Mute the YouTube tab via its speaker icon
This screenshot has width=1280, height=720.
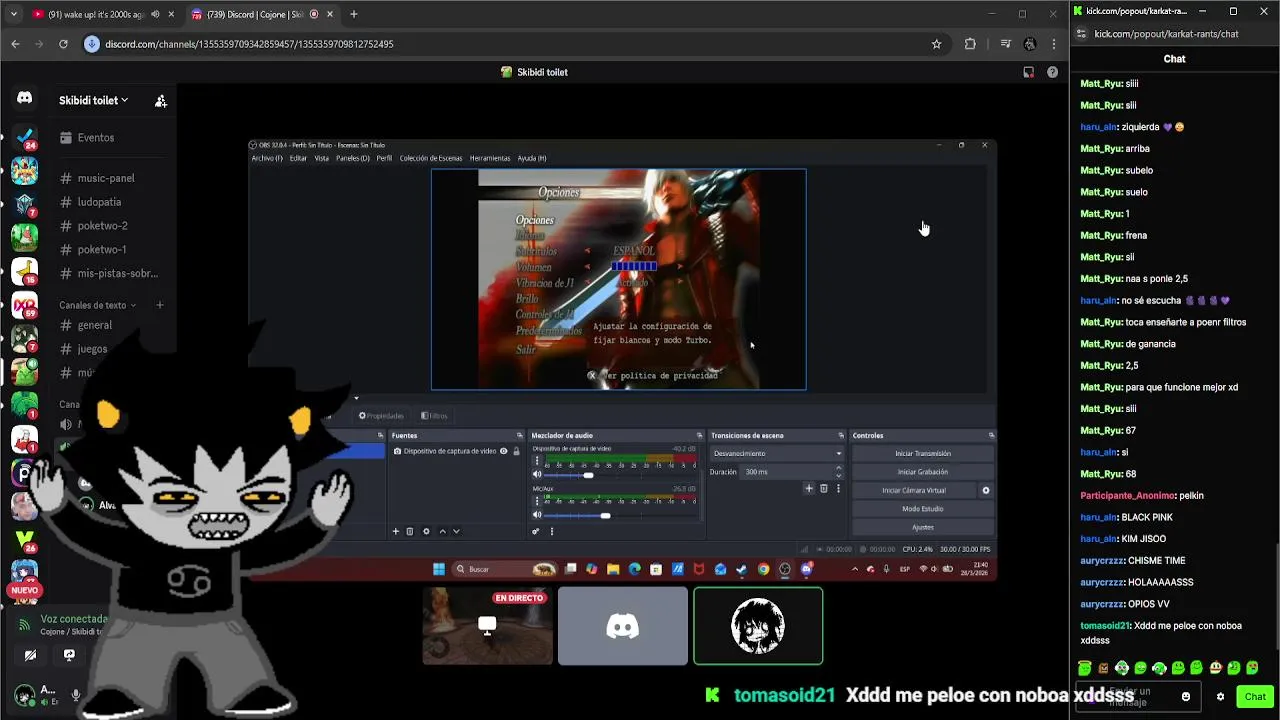[154, 14]
